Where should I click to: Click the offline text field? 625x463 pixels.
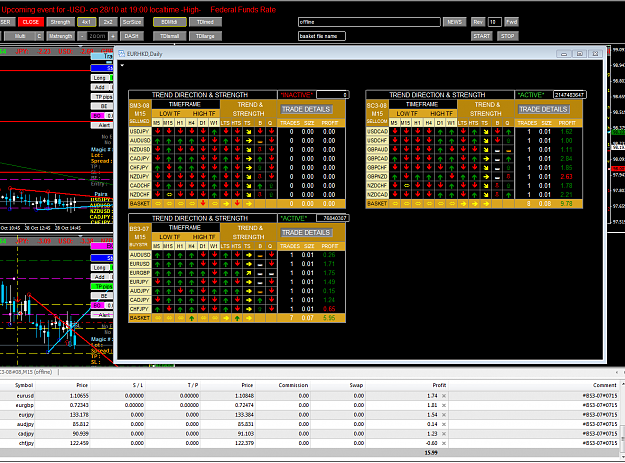tap(369, 22)
